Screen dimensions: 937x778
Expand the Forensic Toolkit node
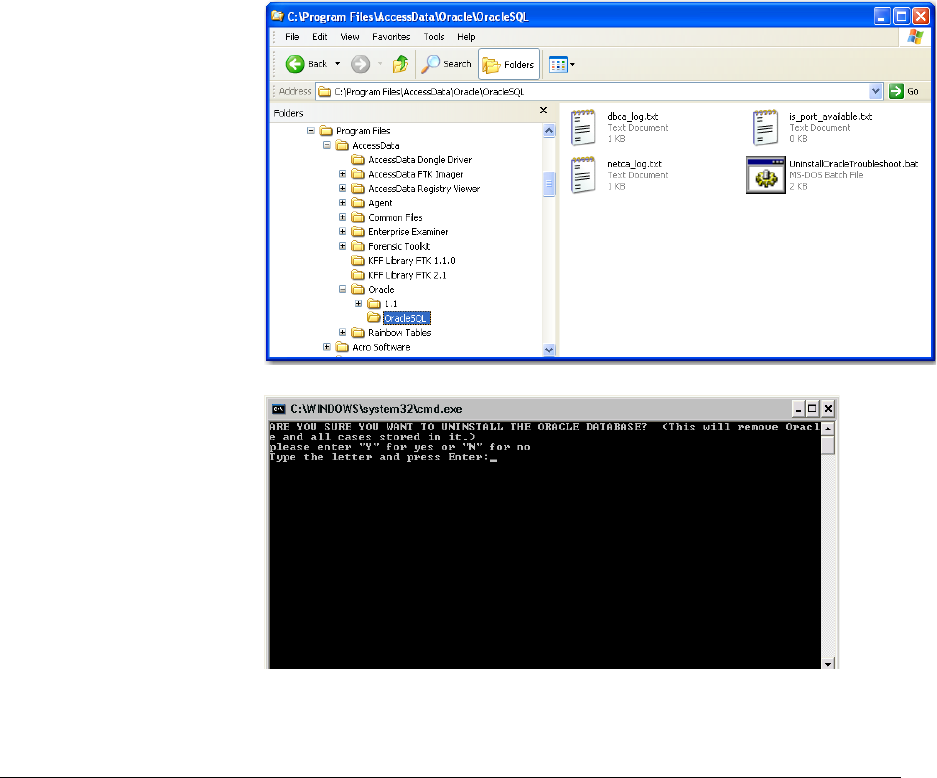click(342, 246)
